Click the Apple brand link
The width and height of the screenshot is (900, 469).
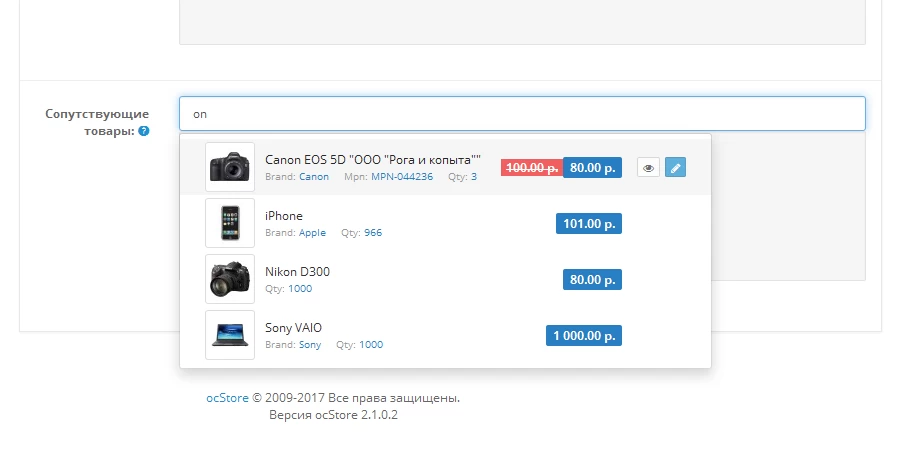(312, 232)
